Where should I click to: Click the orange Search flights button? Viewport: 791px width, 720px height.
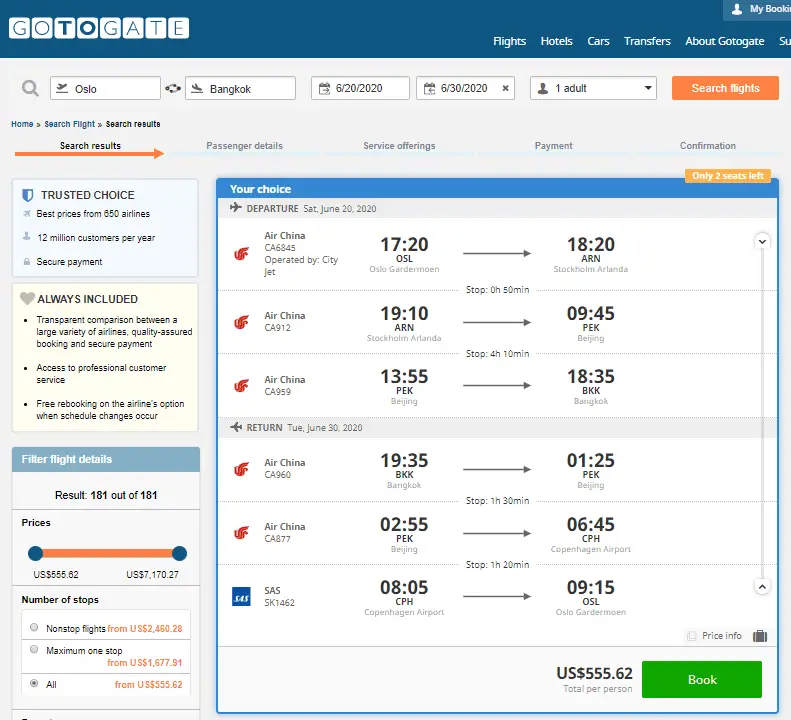(725, 88)
